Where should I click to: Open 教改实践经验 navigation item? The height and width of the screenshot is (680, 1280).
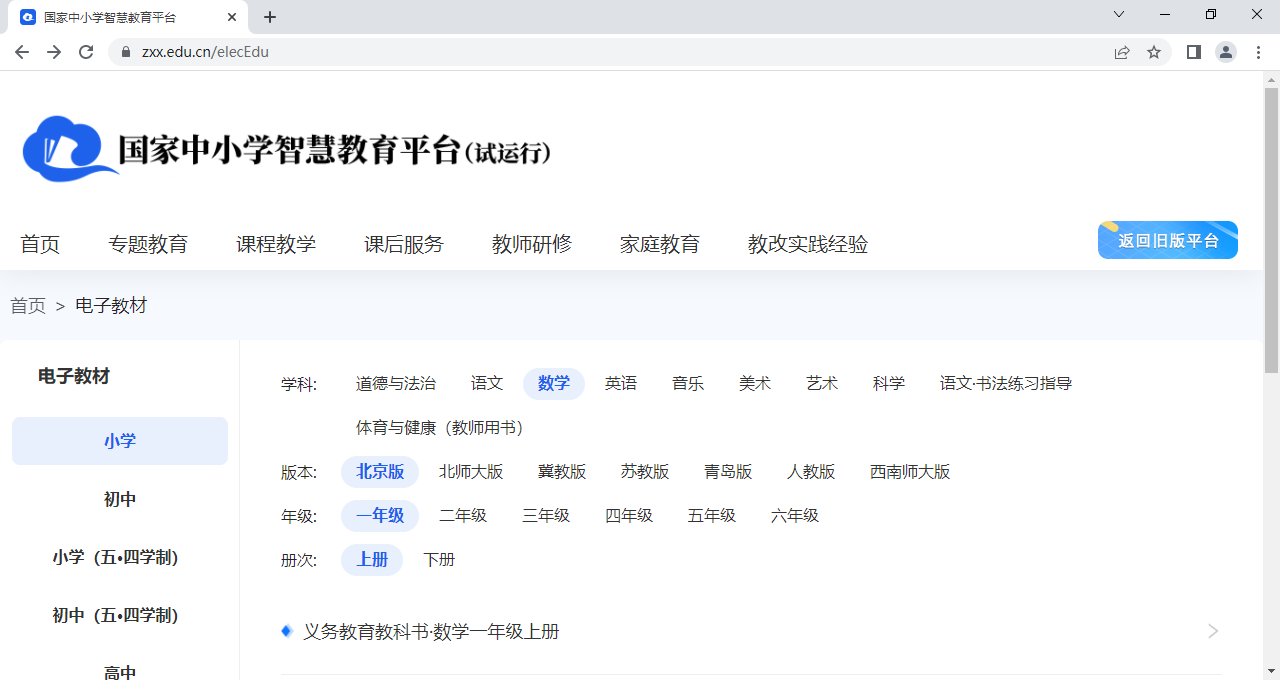point(808,244)
